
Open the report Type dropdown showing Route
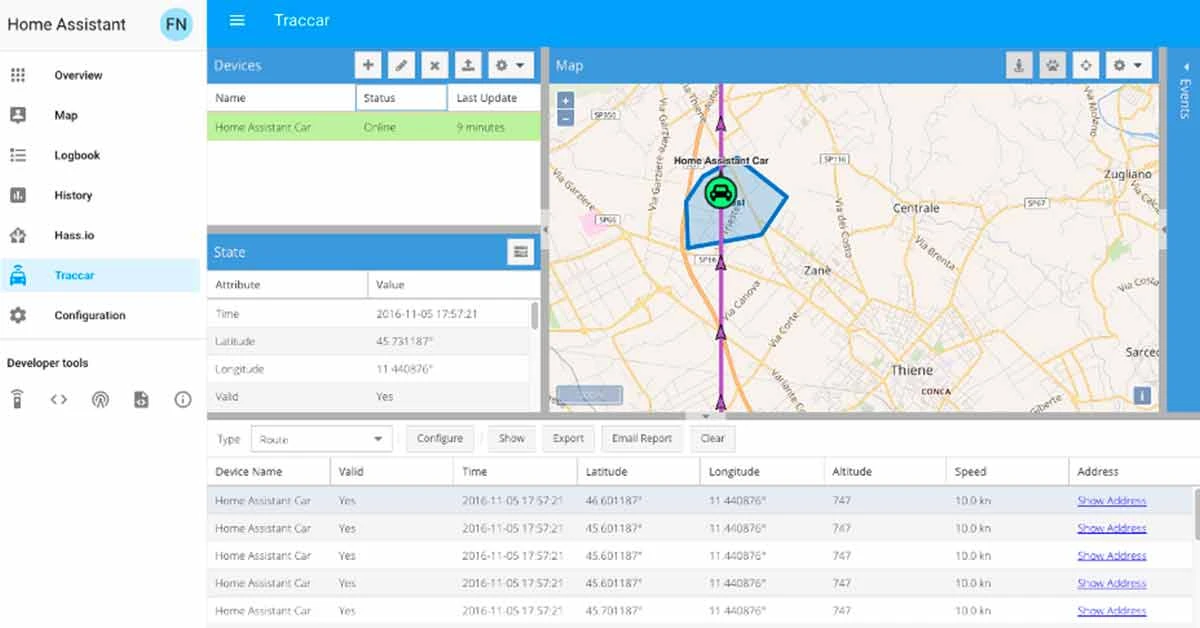[x=320, y=438]
